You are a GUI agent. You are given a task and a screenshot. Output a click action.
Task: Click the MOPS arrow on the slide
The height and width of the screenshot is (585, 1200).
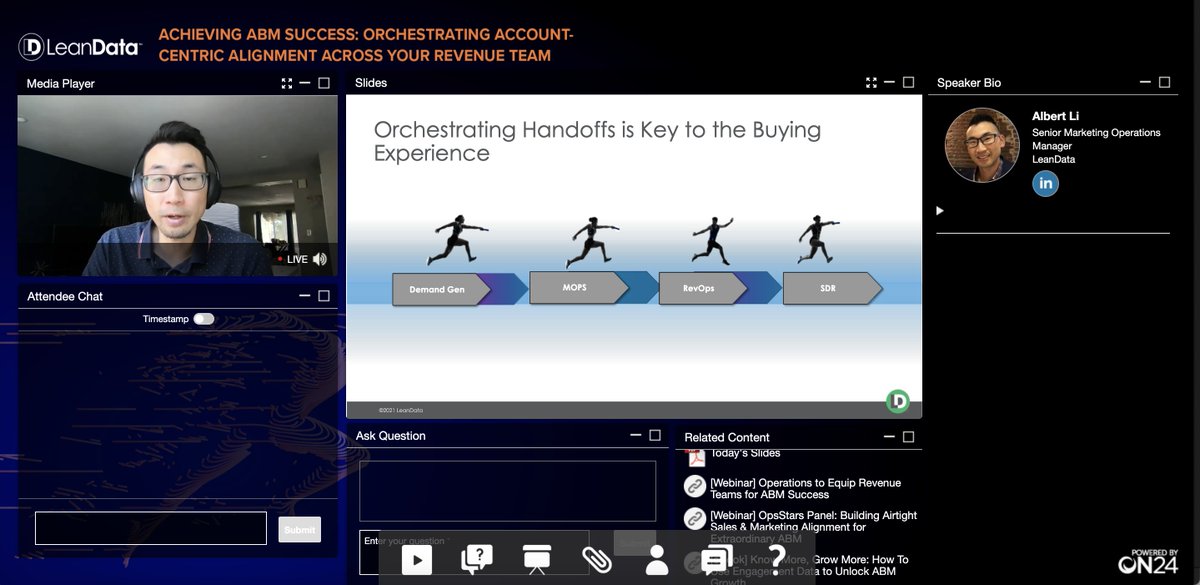[578, 287]
